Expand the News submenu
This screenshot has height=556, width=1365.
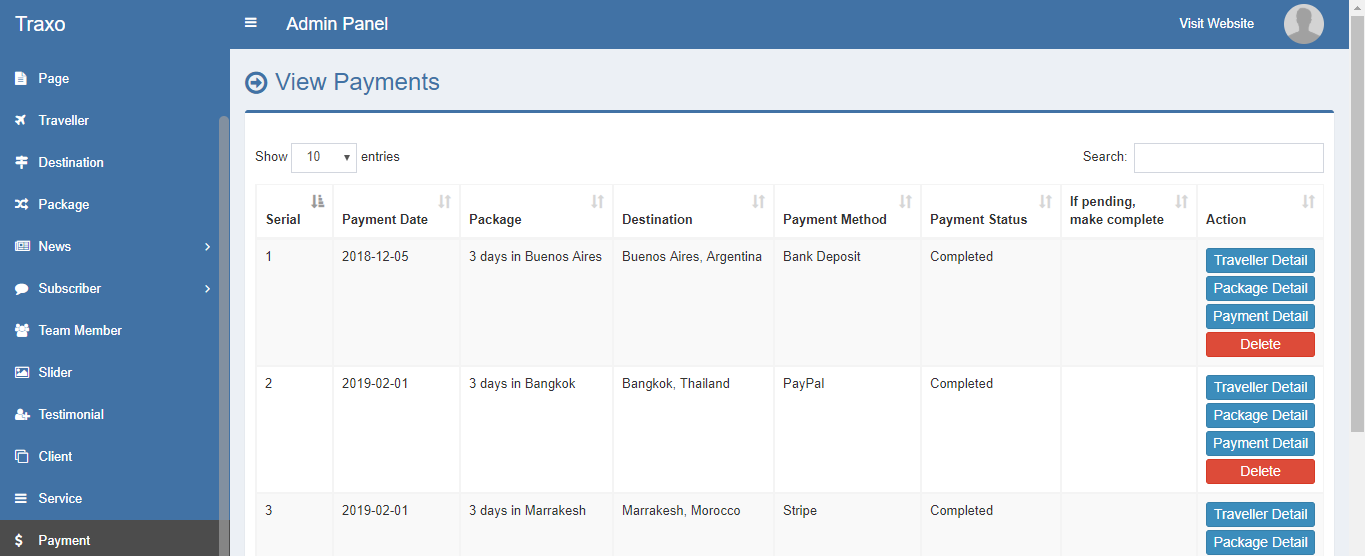coord(207,246)
